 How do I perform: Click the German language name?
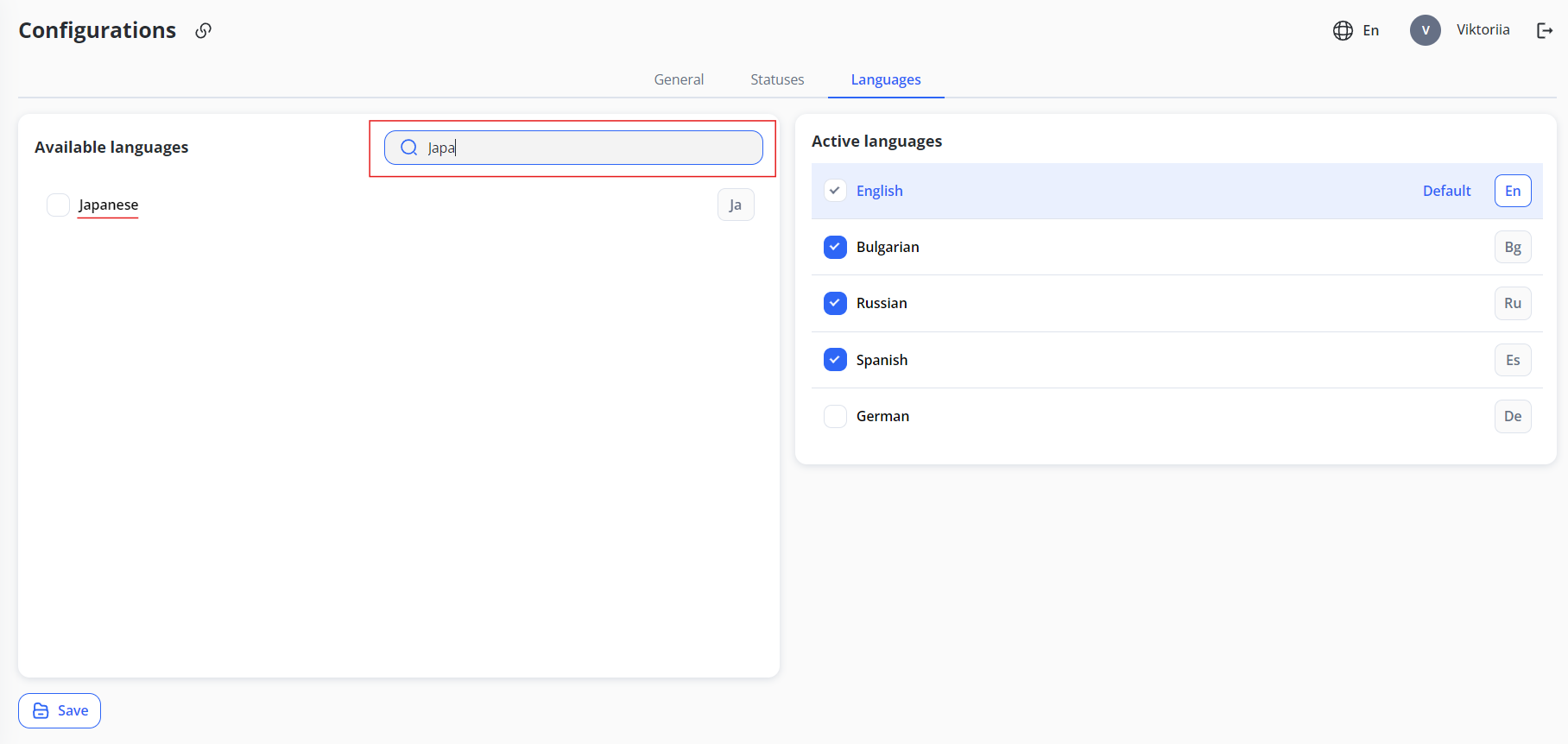(882, 416)
